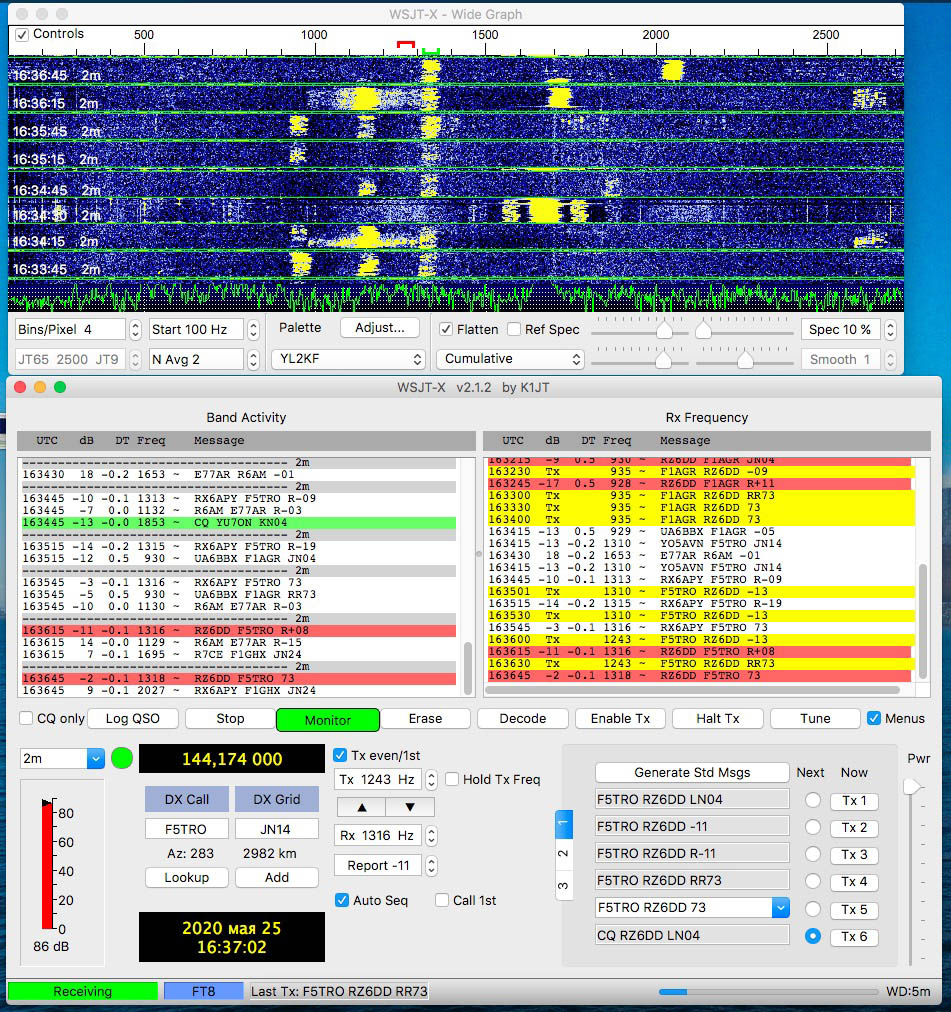
Task: Click the green 'CQ YU7ON KN04' decode line
Action: (239, 523)
